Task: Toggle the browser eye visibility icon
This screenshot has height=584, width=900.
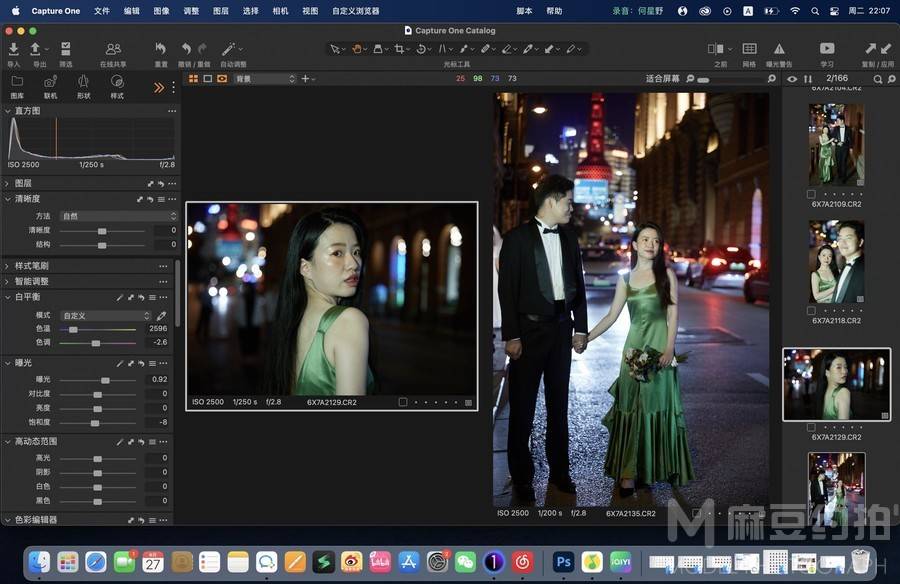Action: (792, 79)
